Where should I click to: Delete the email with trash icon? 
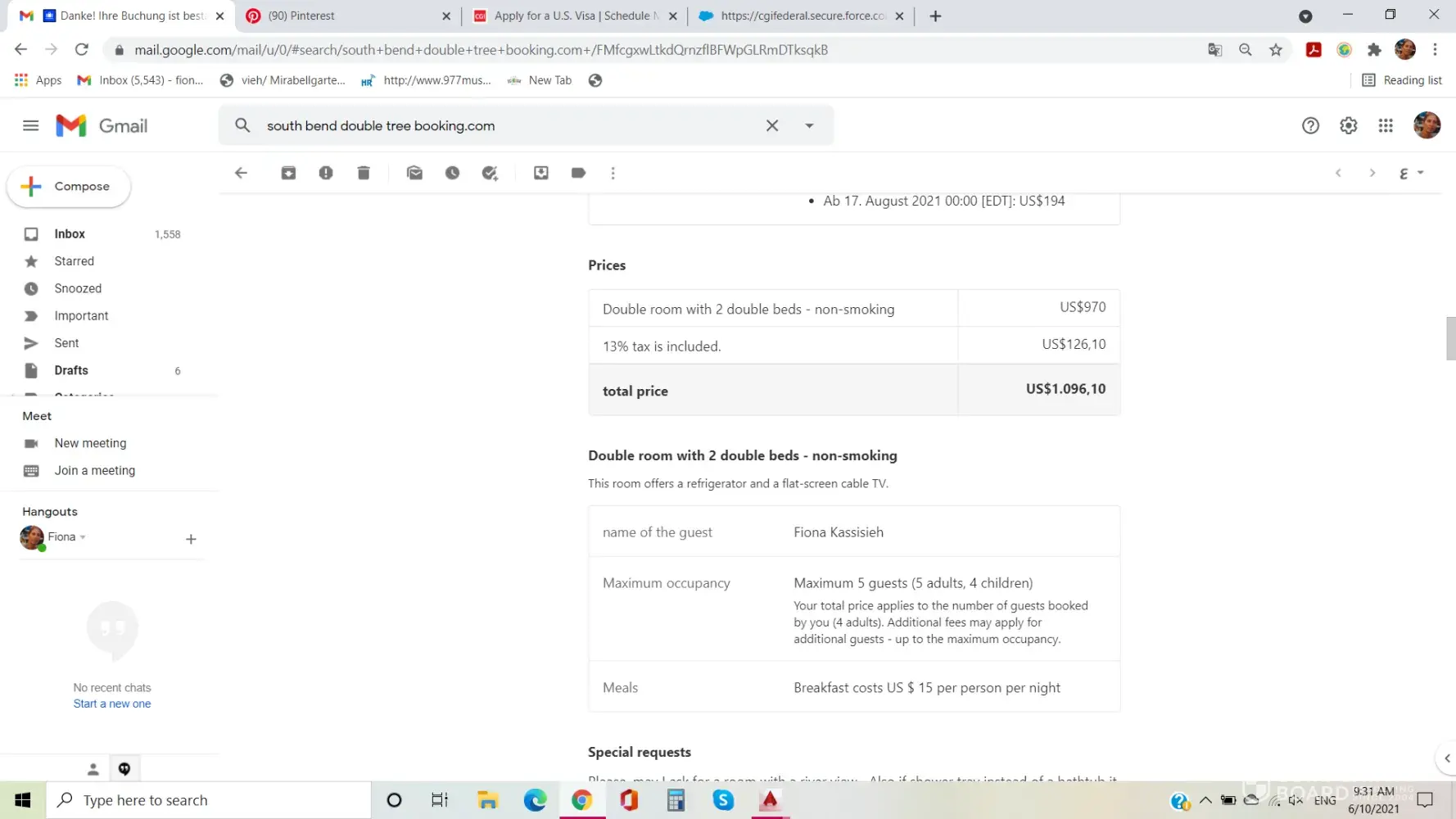coord(364,173)
